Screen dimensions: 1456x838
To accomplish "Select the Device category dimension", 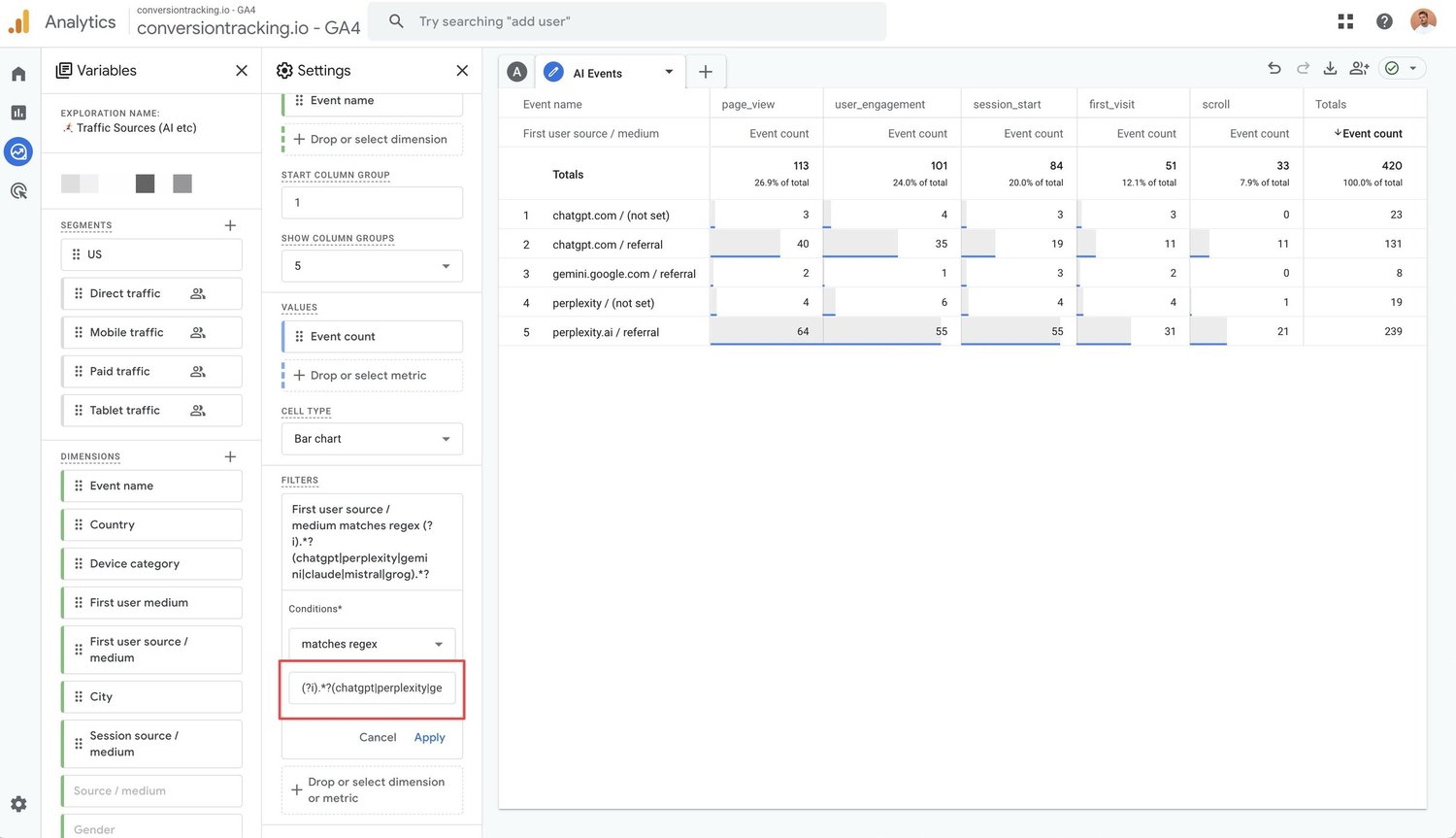I will point(151,563).
